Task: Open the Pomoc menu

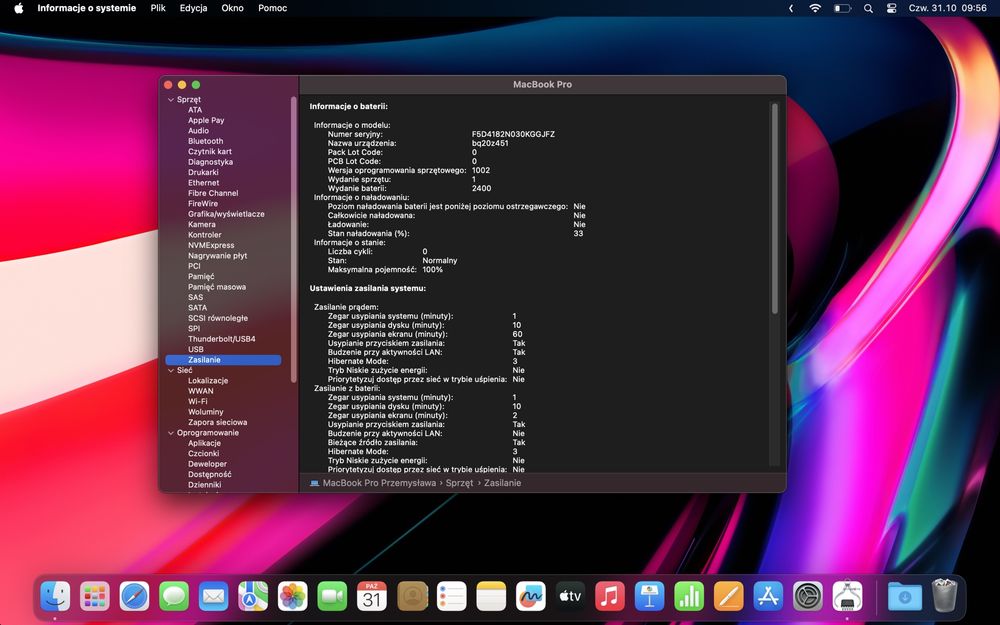Action: (x=272, y=8)
